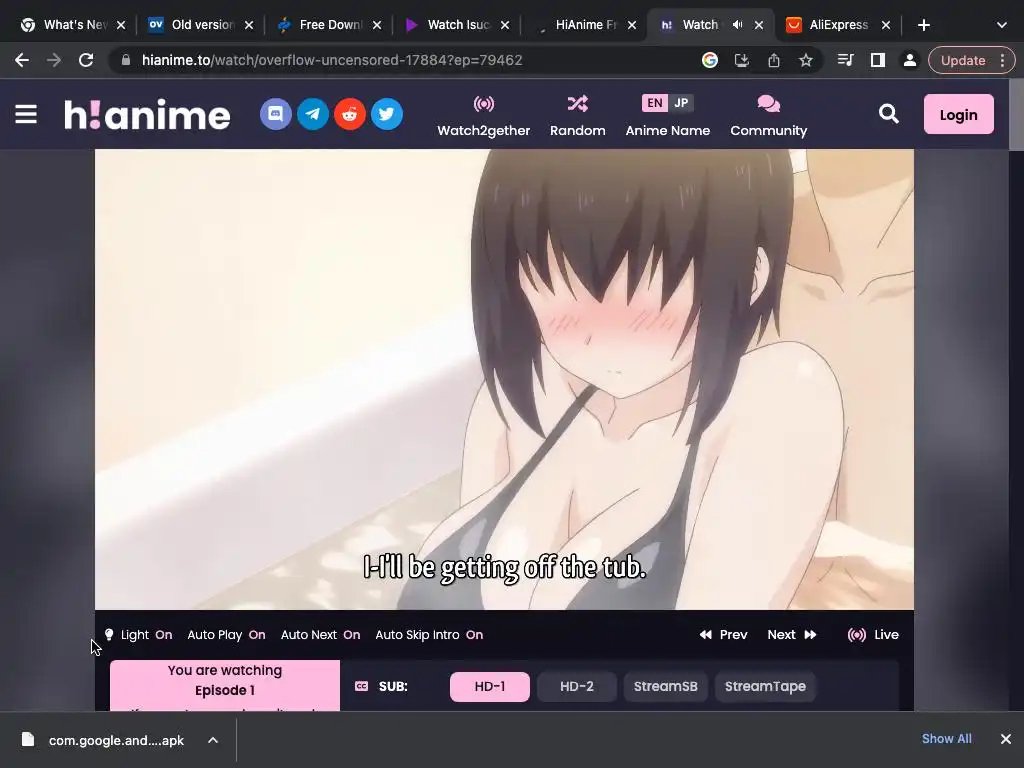Select the HD-2 server
The width and height of the screenshot is (1024, 768).
pyautogui.click(x=577, y=686)
